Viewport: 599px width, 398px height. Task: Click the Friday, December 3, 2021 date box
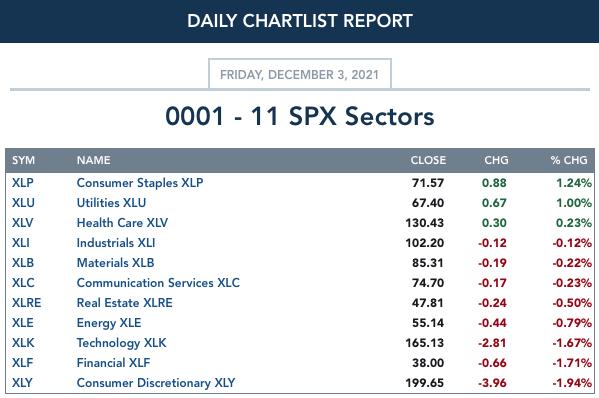tap(300, 74)
